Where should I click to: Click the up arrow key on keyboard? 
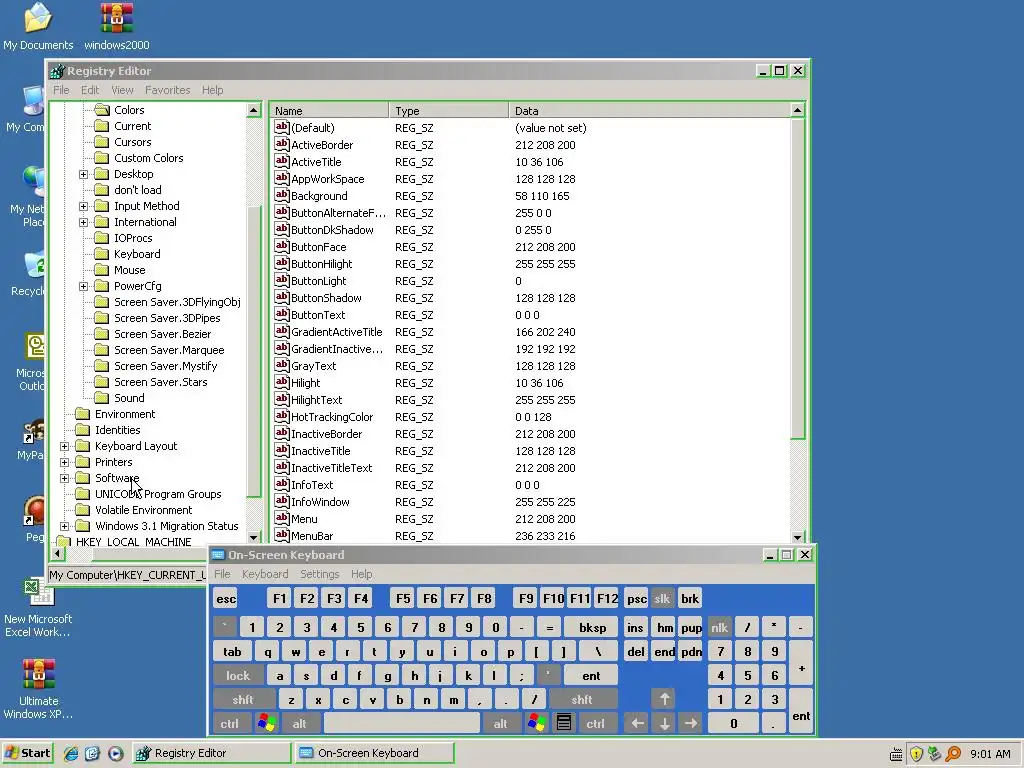coord(664,699)
